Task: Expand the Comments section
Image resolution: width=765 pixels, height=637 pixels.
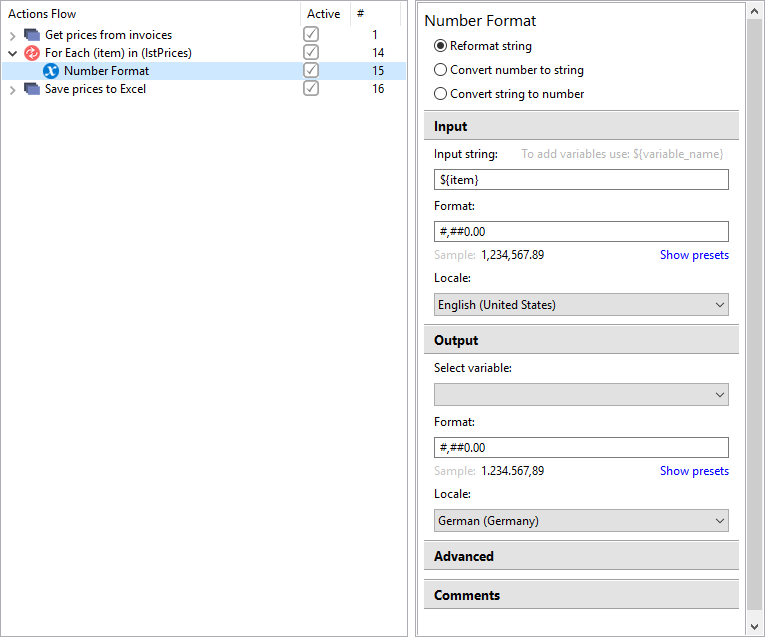Action: coord(581,596)
